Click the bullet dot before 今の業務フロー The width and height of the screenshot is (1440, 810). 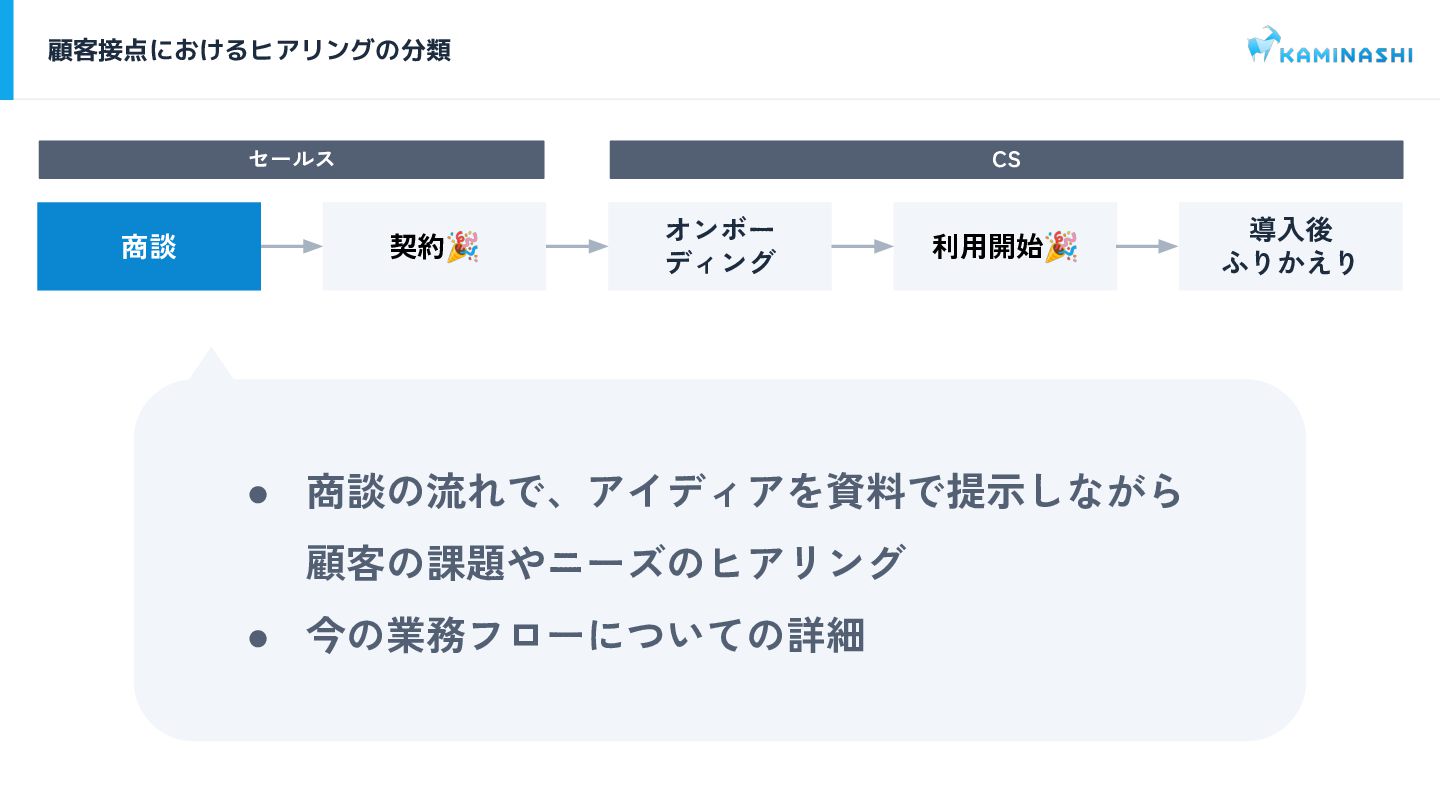(x=258, y=637)
